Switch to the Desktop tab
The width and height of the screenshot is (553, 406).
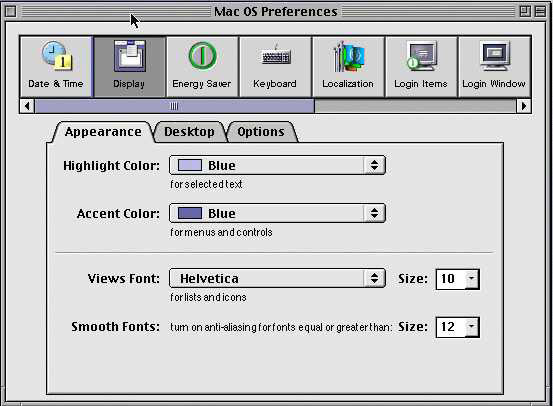189,132
